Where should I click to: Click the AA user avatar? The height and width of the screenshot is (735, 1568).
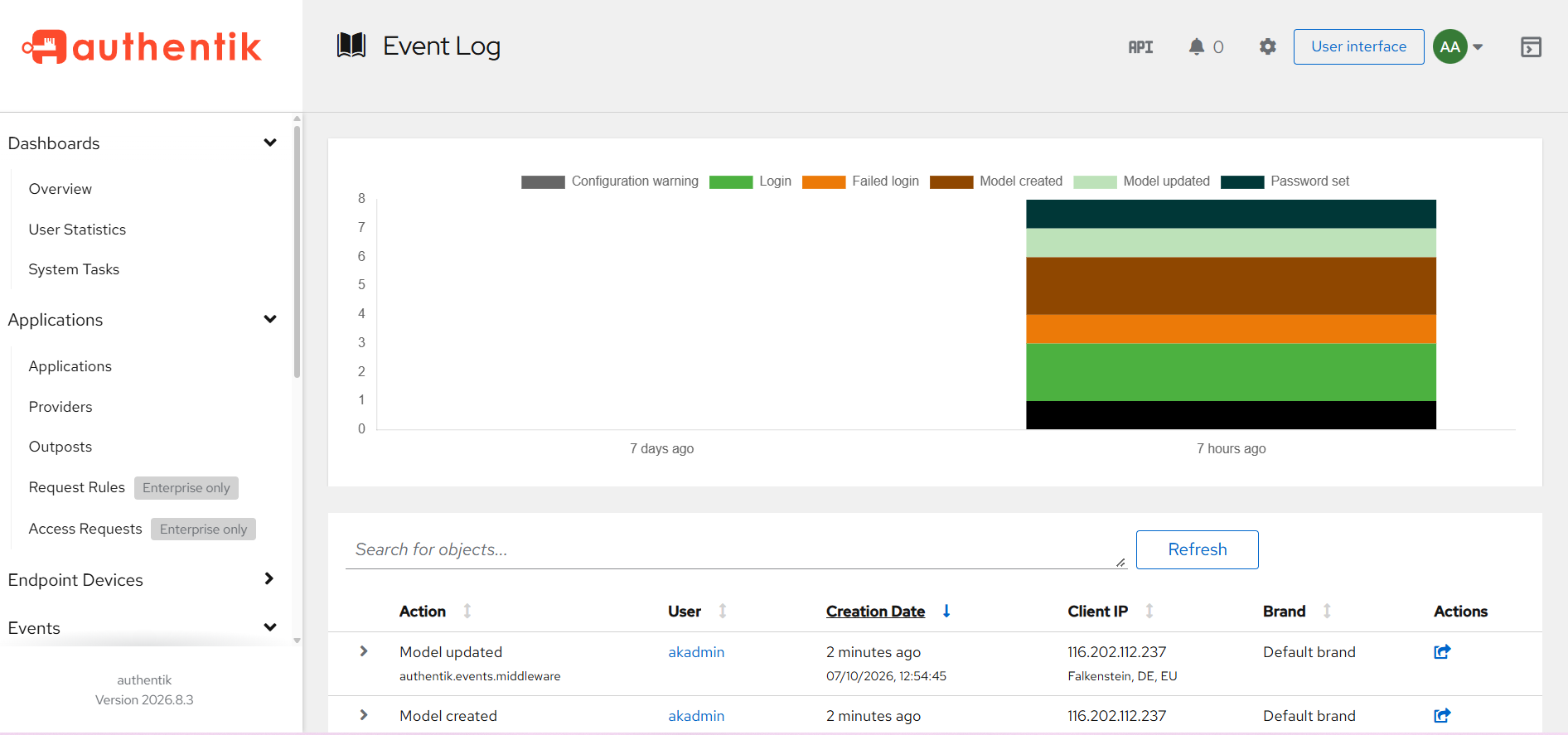(x=1449, y=47)
